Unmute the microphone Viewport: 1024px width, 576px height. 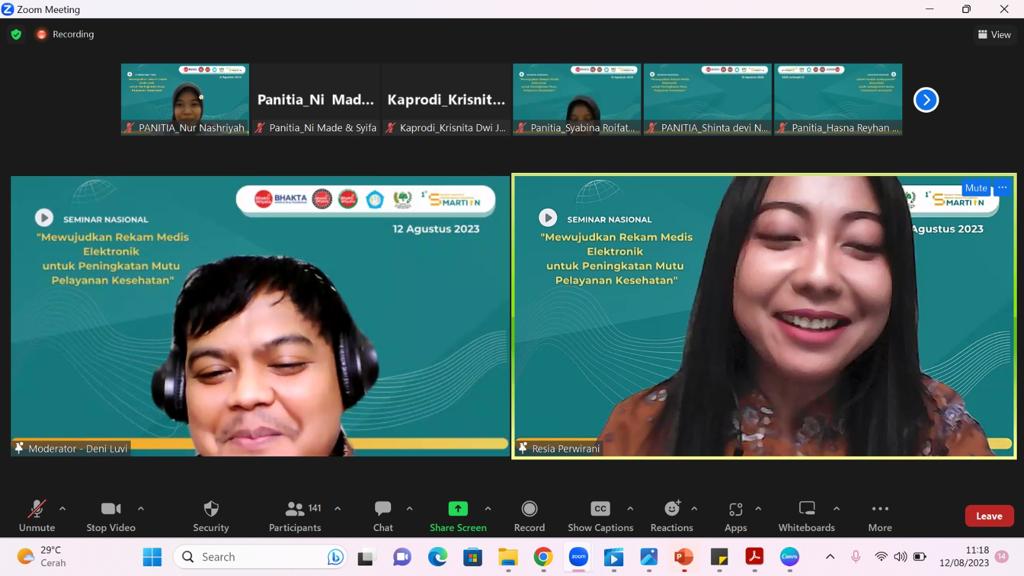pos(37,515)
